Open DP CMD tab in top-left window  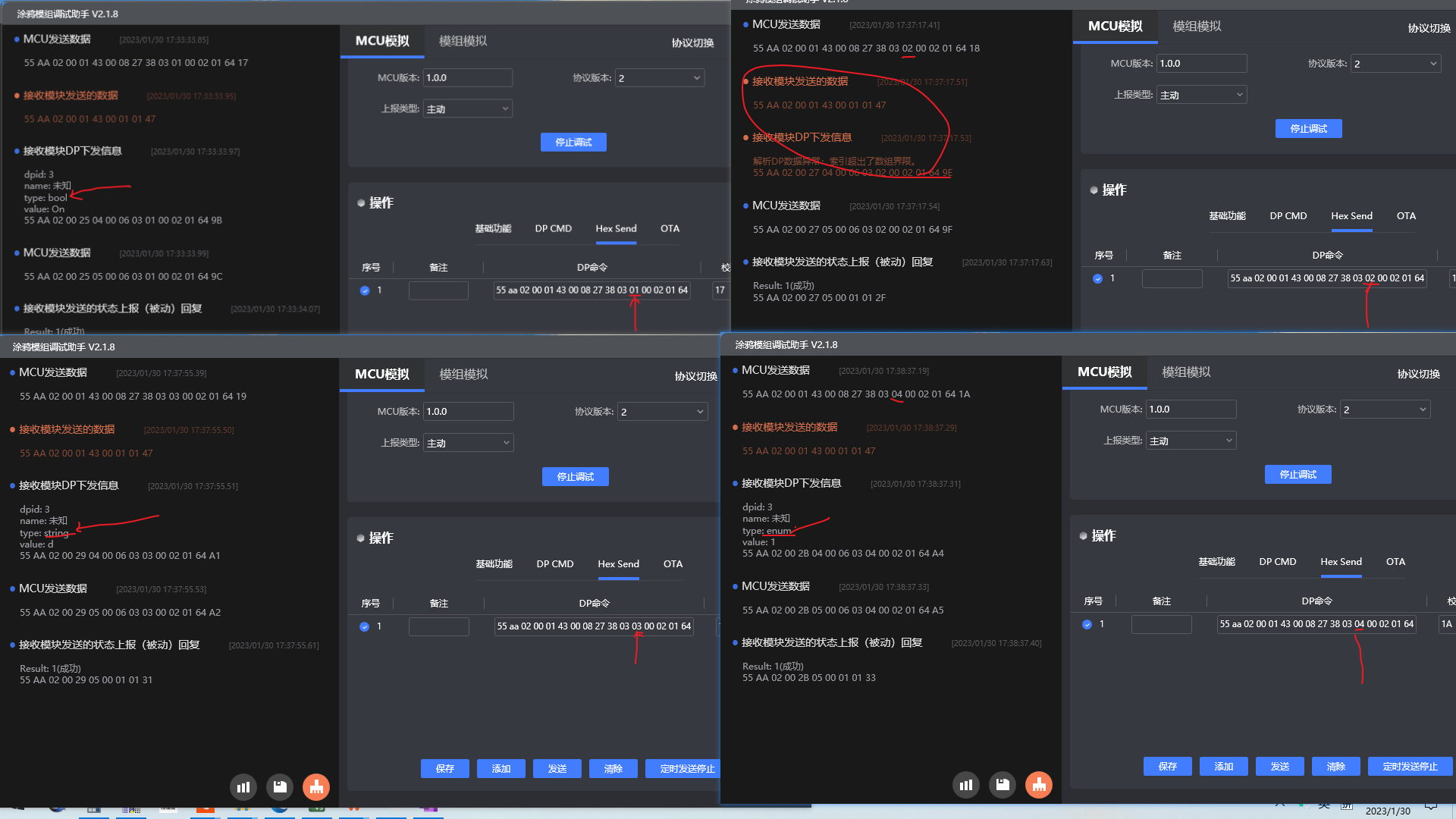[553, 228]
